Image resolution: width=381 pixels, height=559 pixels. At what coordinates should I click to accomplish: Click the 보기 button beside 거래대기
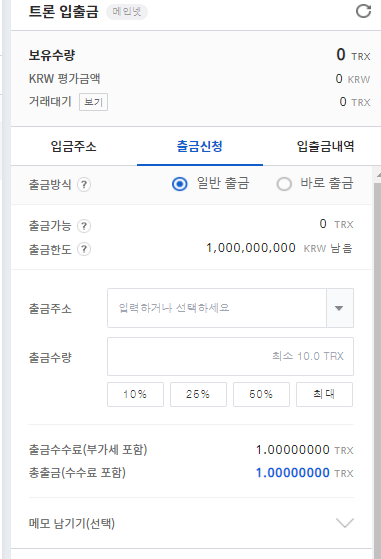[x=93, y=102]
